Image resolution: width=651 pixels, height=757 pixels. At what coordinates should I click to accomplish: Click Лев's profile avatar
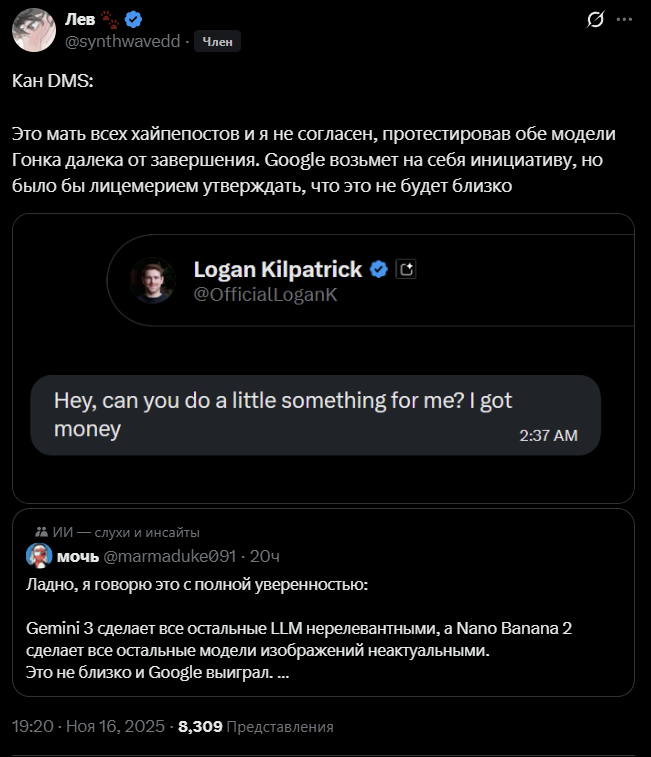click(x=33, y=29)
